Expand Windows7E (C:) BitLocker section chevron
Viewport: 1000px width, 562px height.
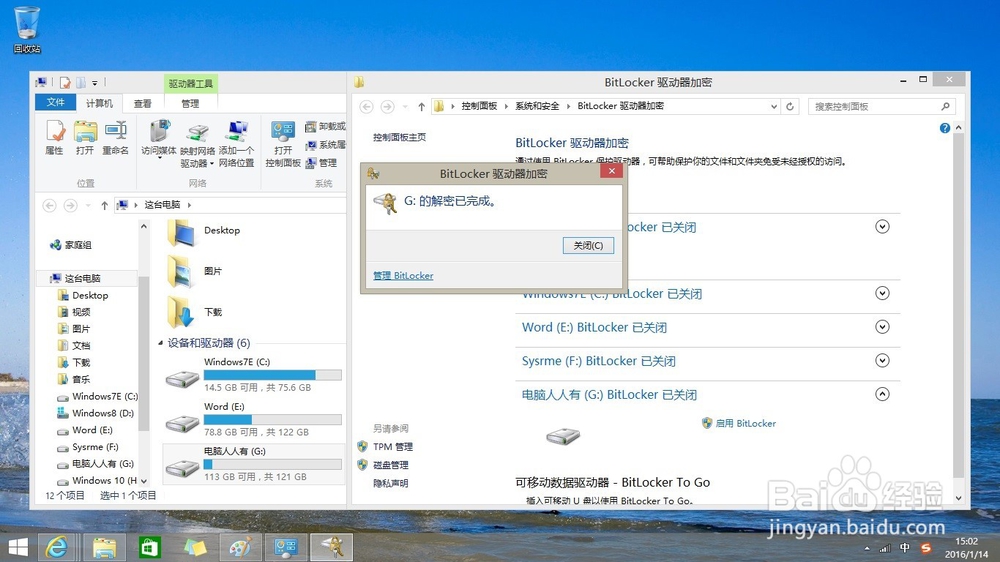[x=882, y=293]
